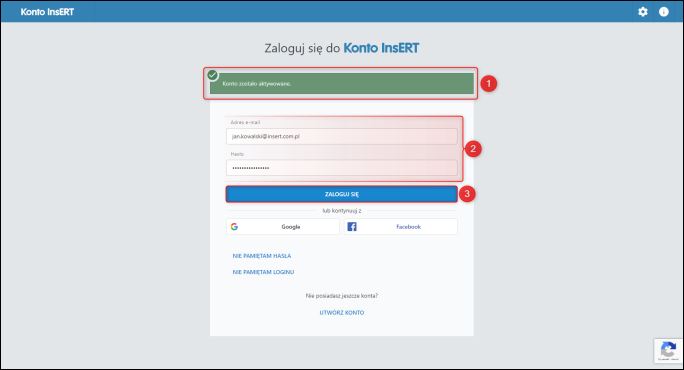Click the red step marker number 2
This screenshot has height=370, width=684.
[x=473, y=149]
